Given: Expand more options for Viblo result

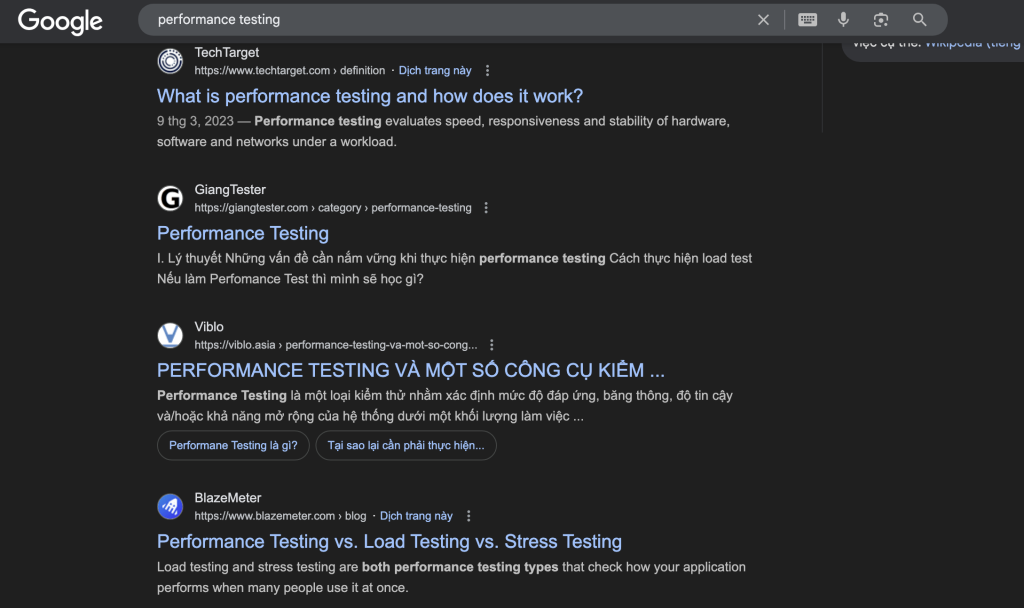Looking at the screenshot, I should (492, 345).
